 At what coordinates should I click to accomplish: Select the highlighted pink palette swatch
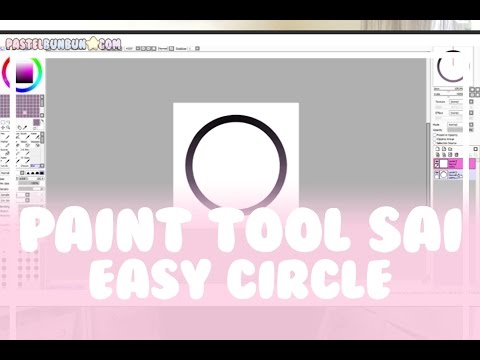click(24, 113)
